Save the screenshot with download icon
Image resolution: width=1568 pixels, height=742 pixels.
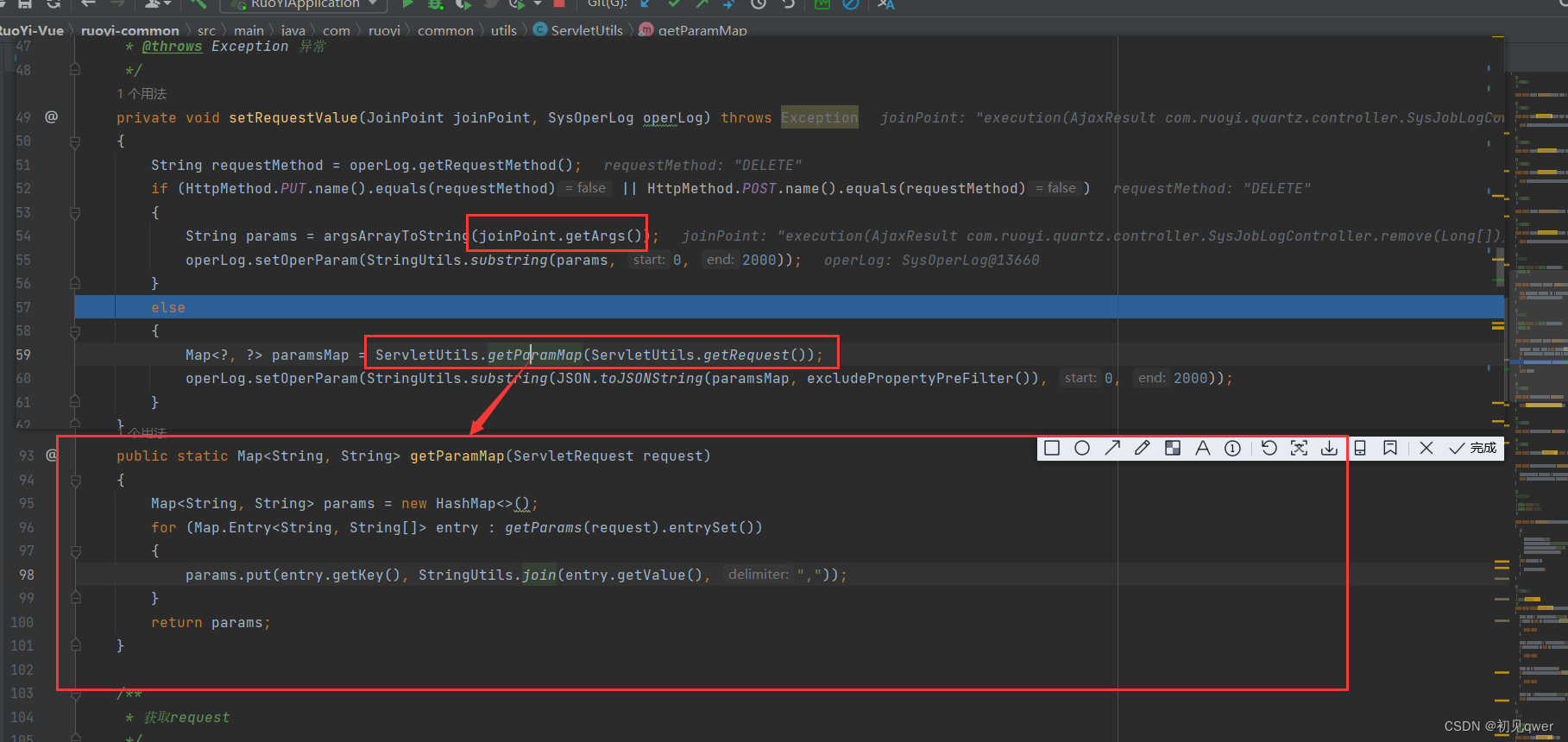click(1330, 448)
